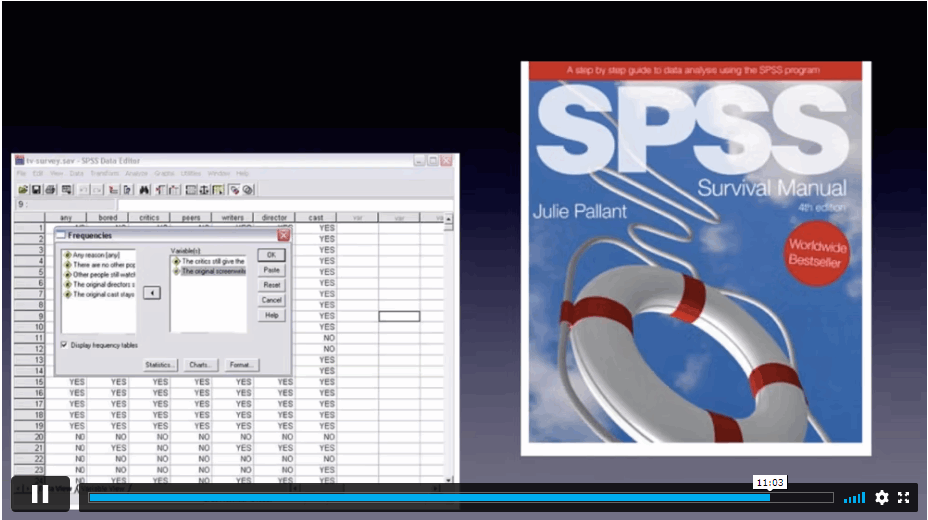Open the File menu in SPSS
This screenshot has height=520, width=928.
click(x=21, y=173)
